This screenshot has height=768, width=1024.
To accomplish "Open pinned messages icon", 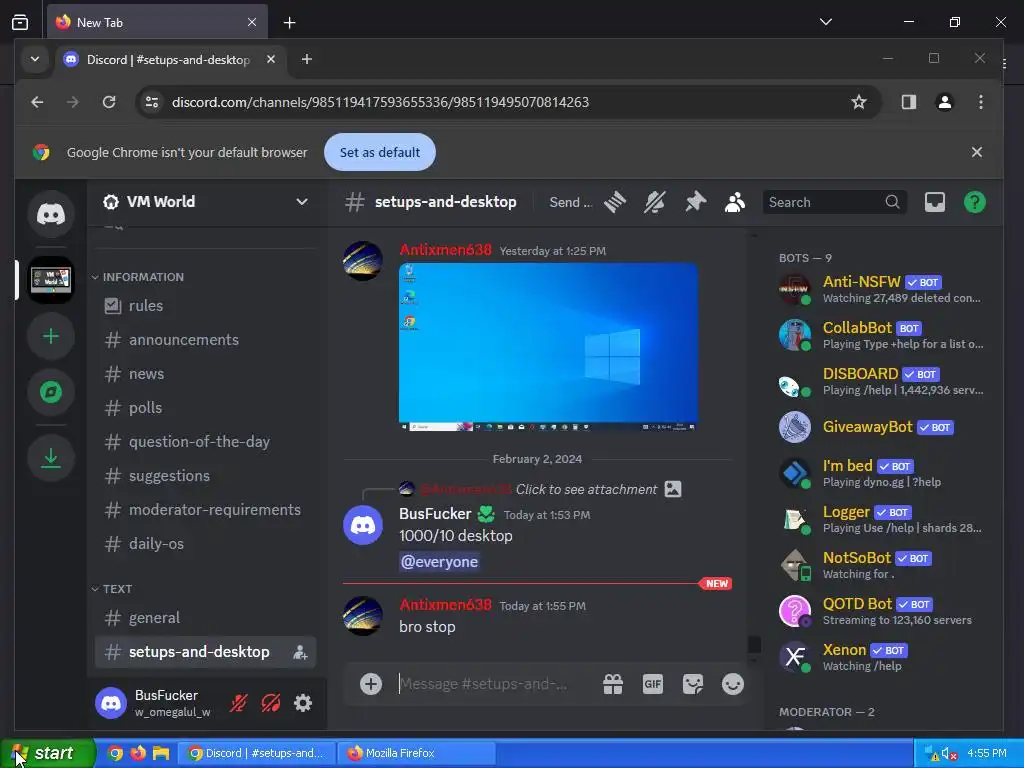I will coord(696,202).
